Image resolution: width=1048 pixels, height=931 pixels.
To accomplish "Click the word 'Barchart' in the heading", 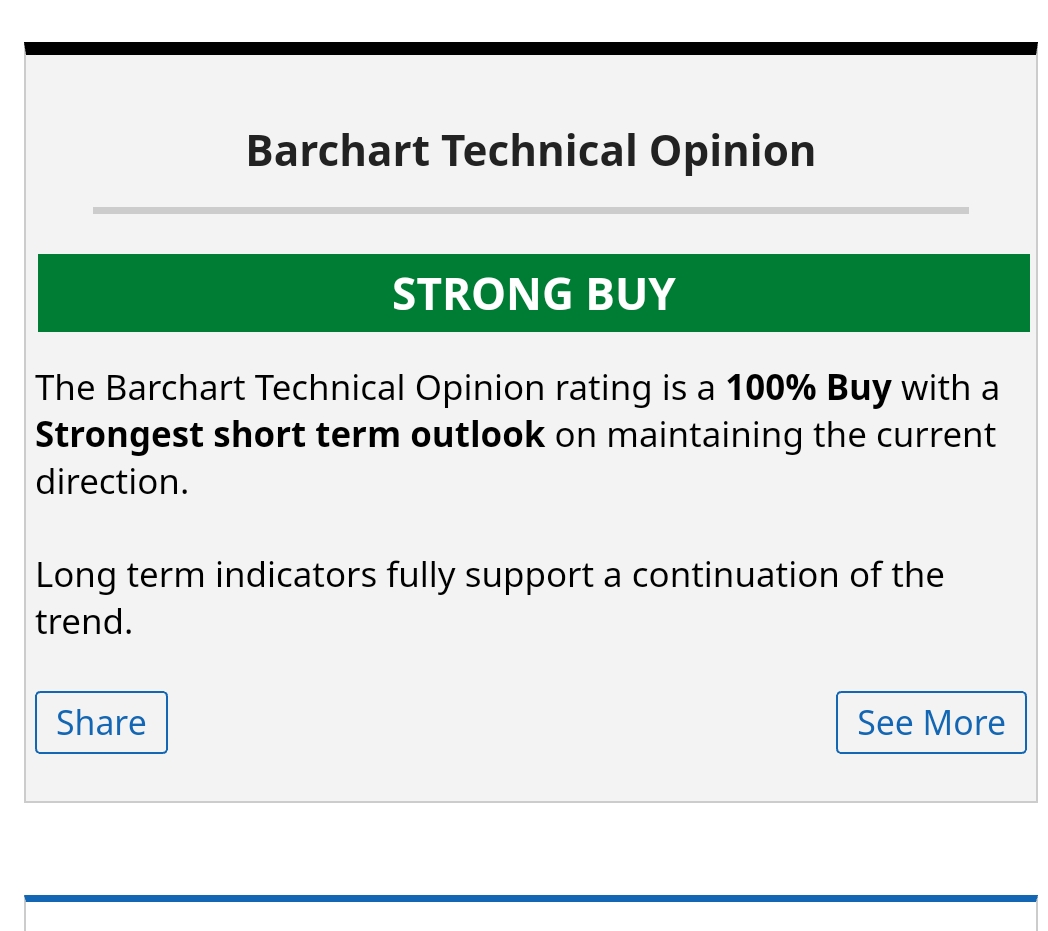I will 338,151.
